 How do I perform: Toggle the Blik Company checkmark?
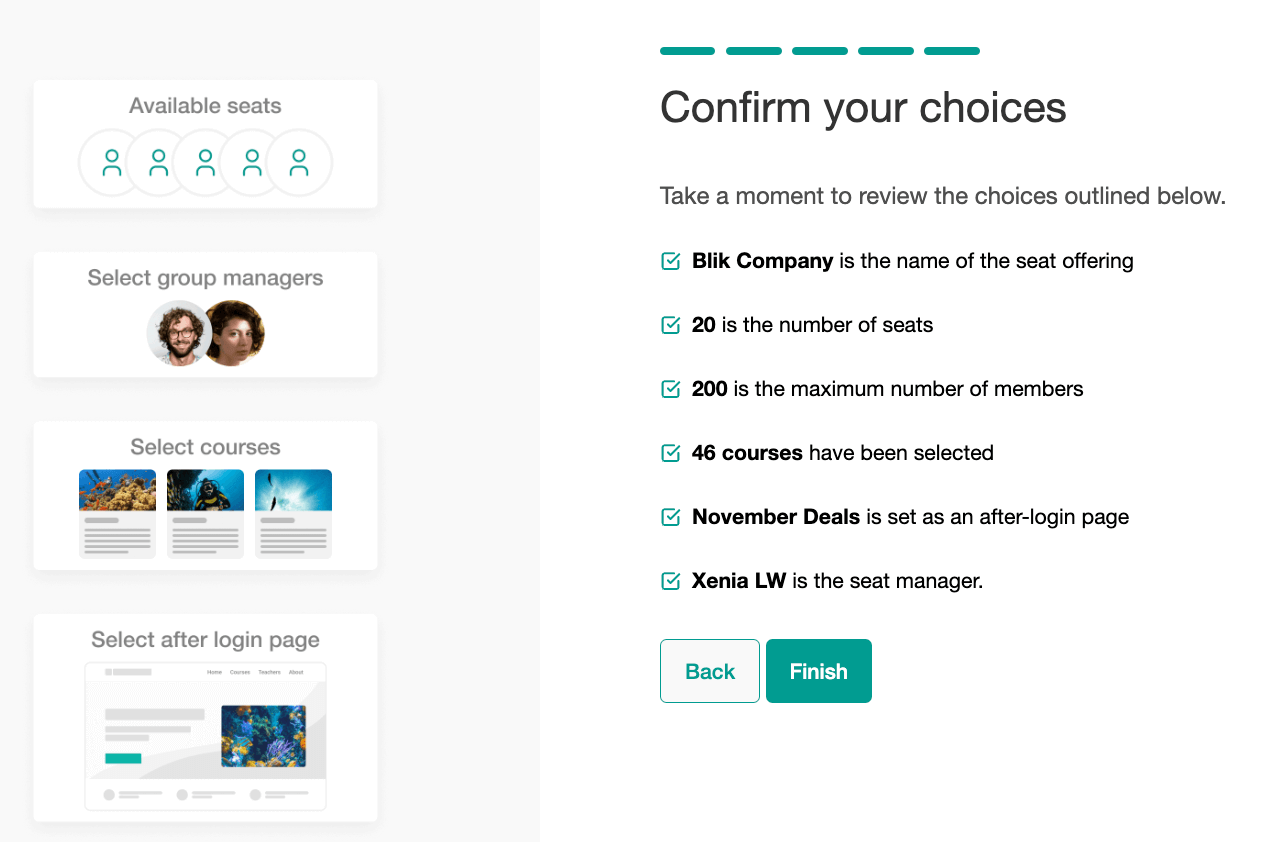click(x=671, y=261)
